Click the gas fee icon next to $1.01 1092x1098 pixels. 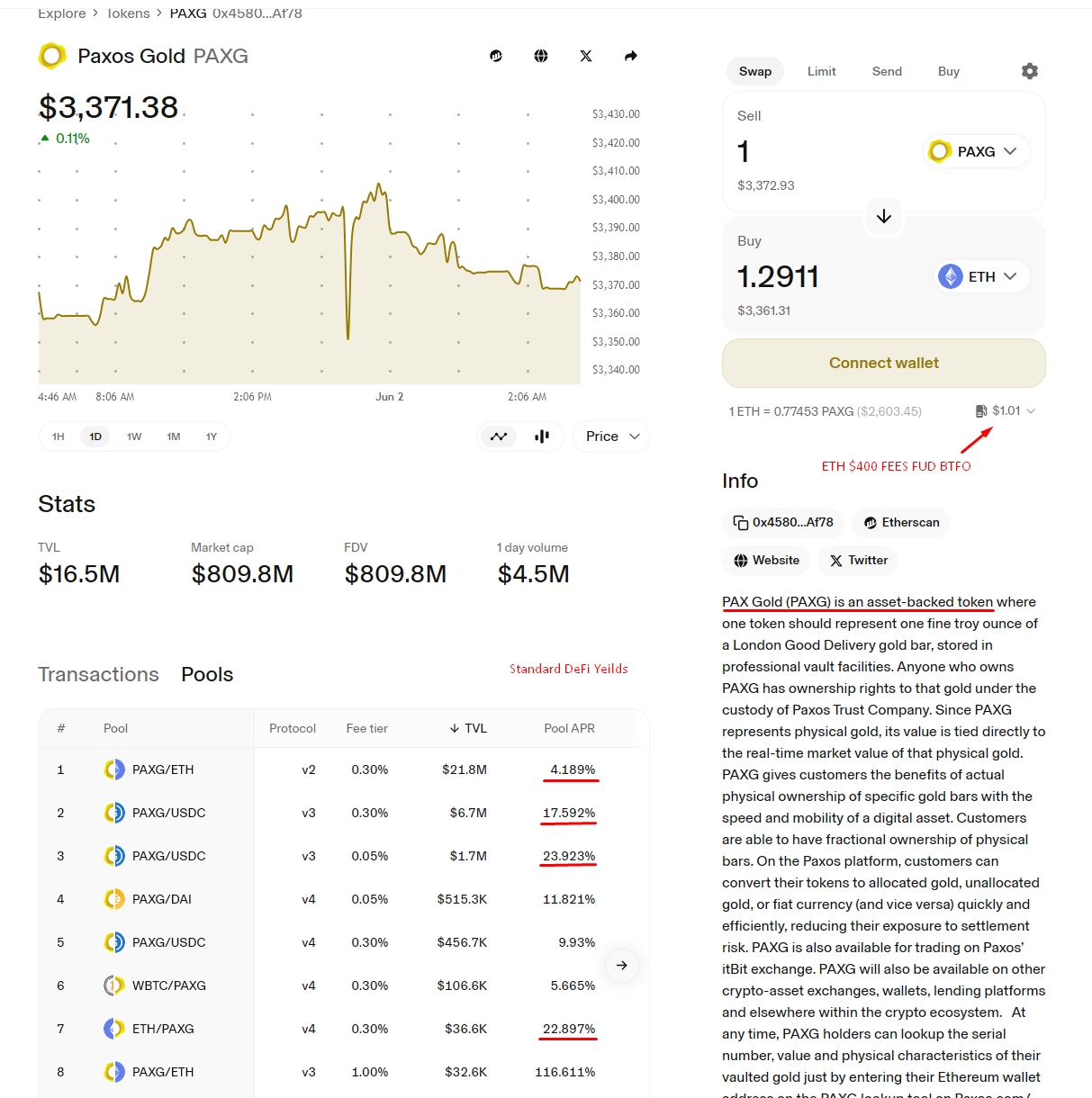981,411
